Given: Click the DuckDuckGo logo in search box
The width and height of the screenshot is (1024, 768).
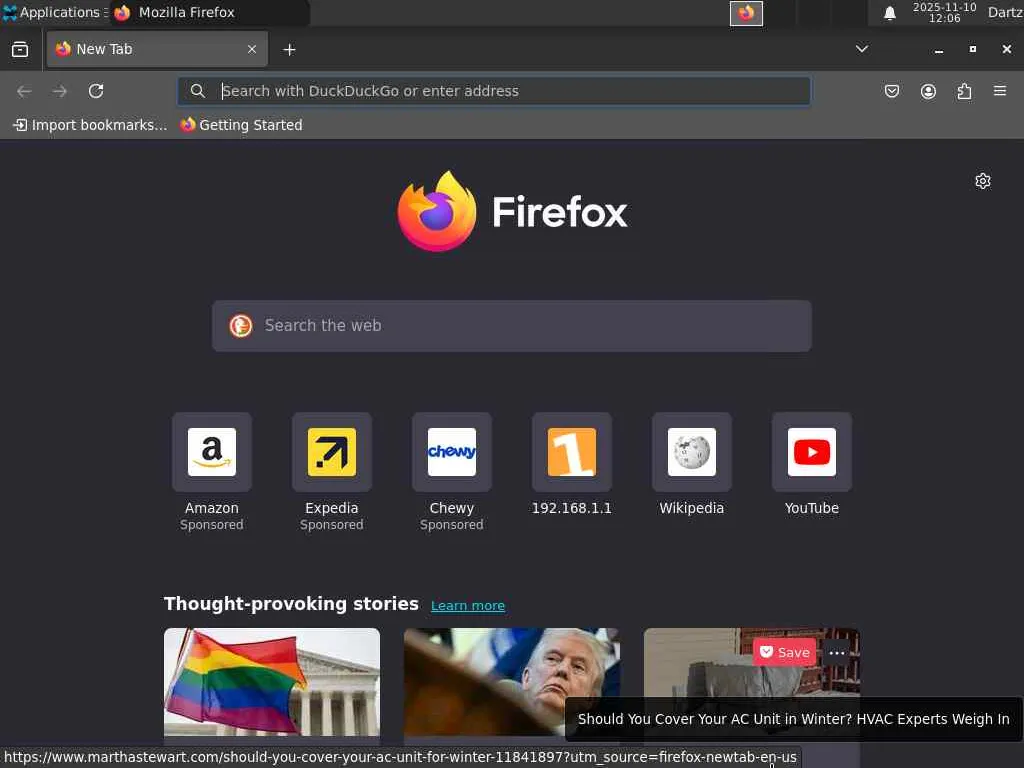Looking at the screenshot, I should pyautogui.click(x=241, y=325).
